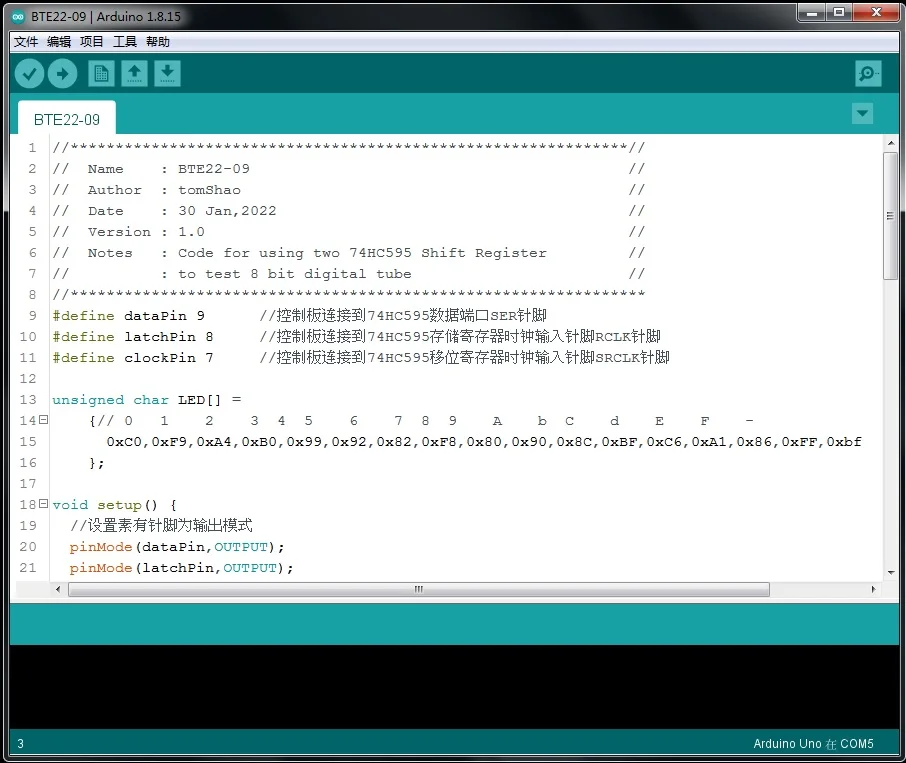Click the horizontal scrollbar thumb
The image size is (906, 763).
[x=418, y=590]
